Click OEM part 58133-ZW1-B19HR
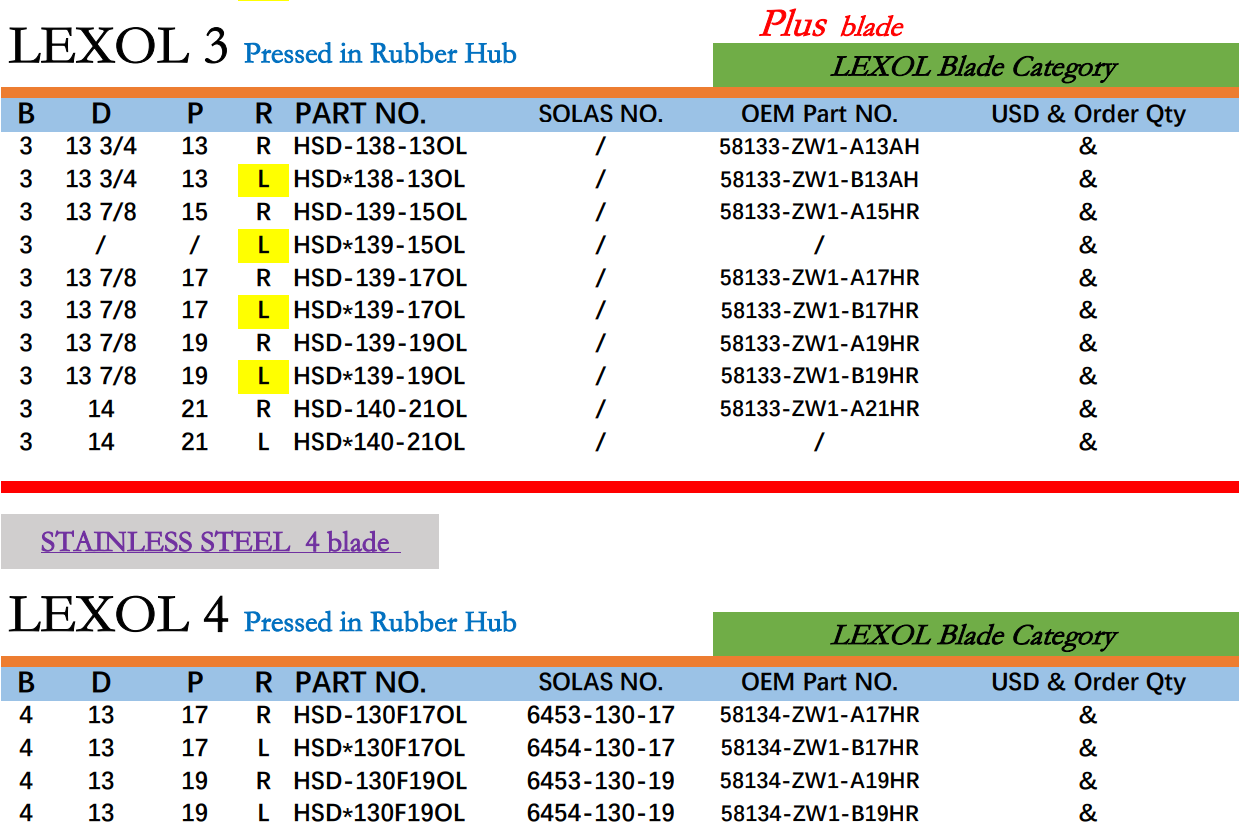This screenshot has width=1240, height=837. (x=819, y=376)
